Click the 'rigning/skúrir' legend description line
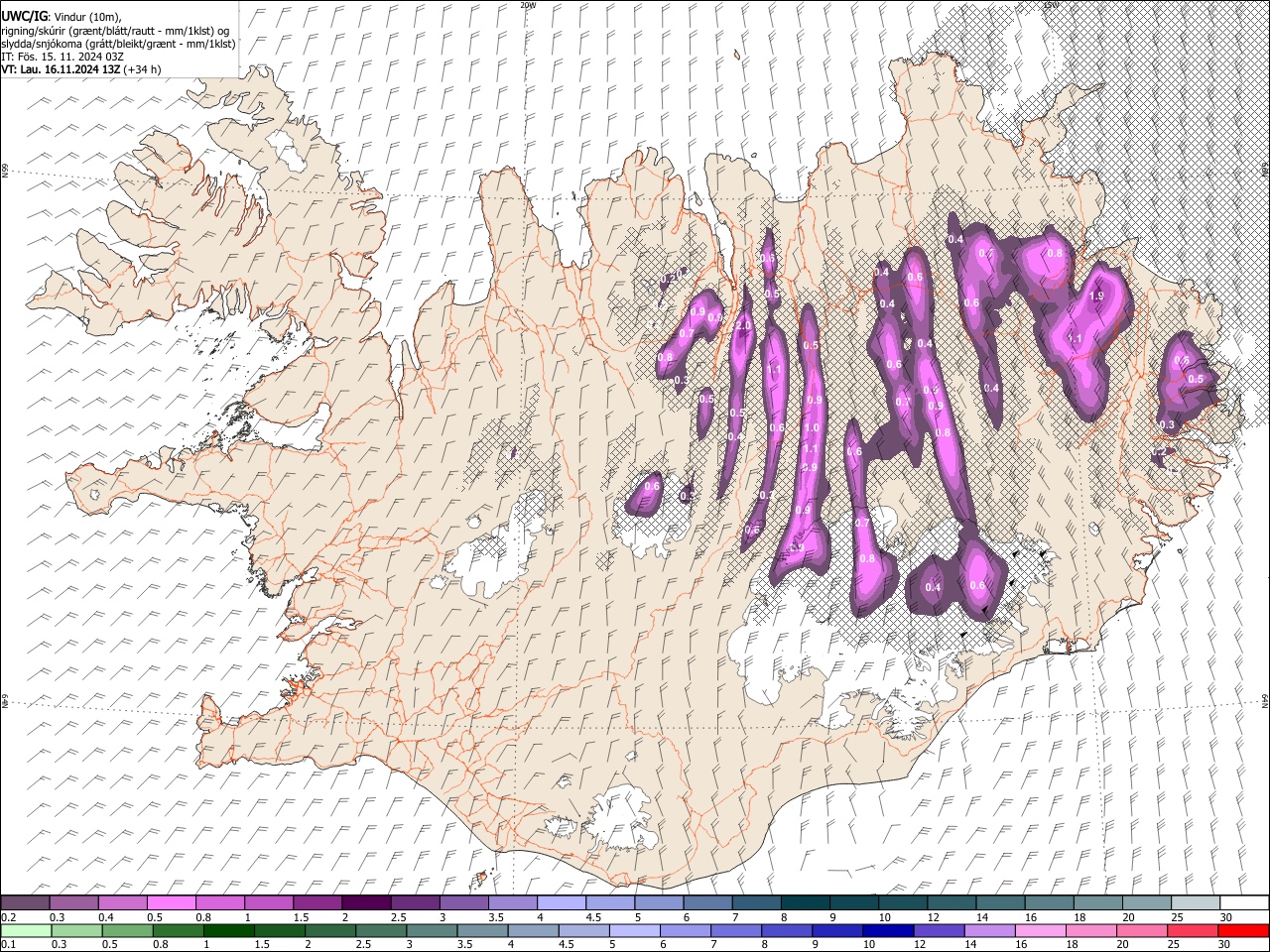This screenshot has width=1270, height=952. [116, 31]
